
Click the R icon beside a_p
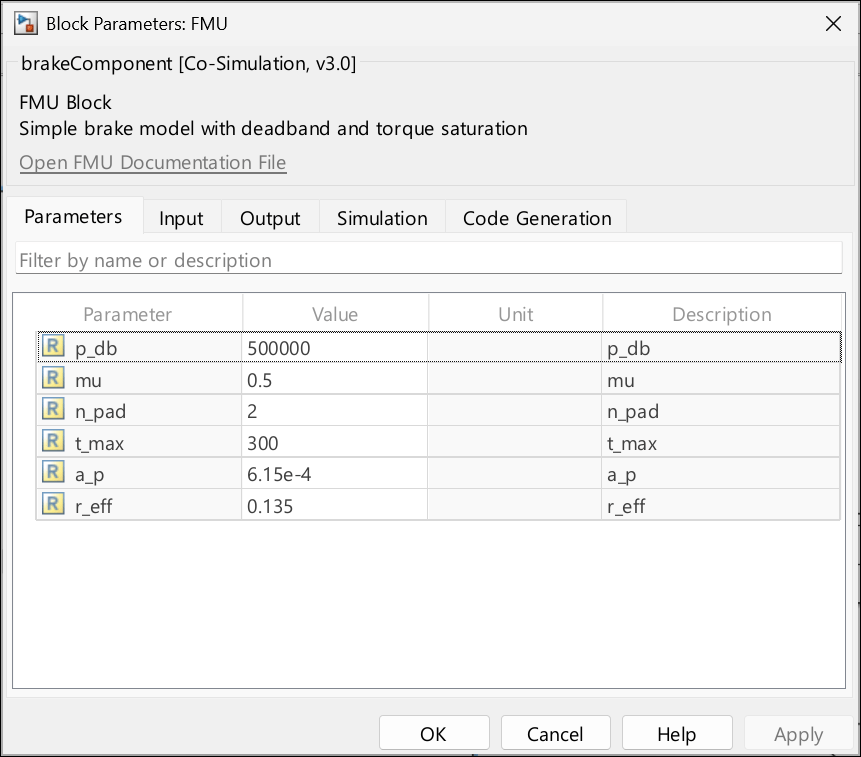53,474
